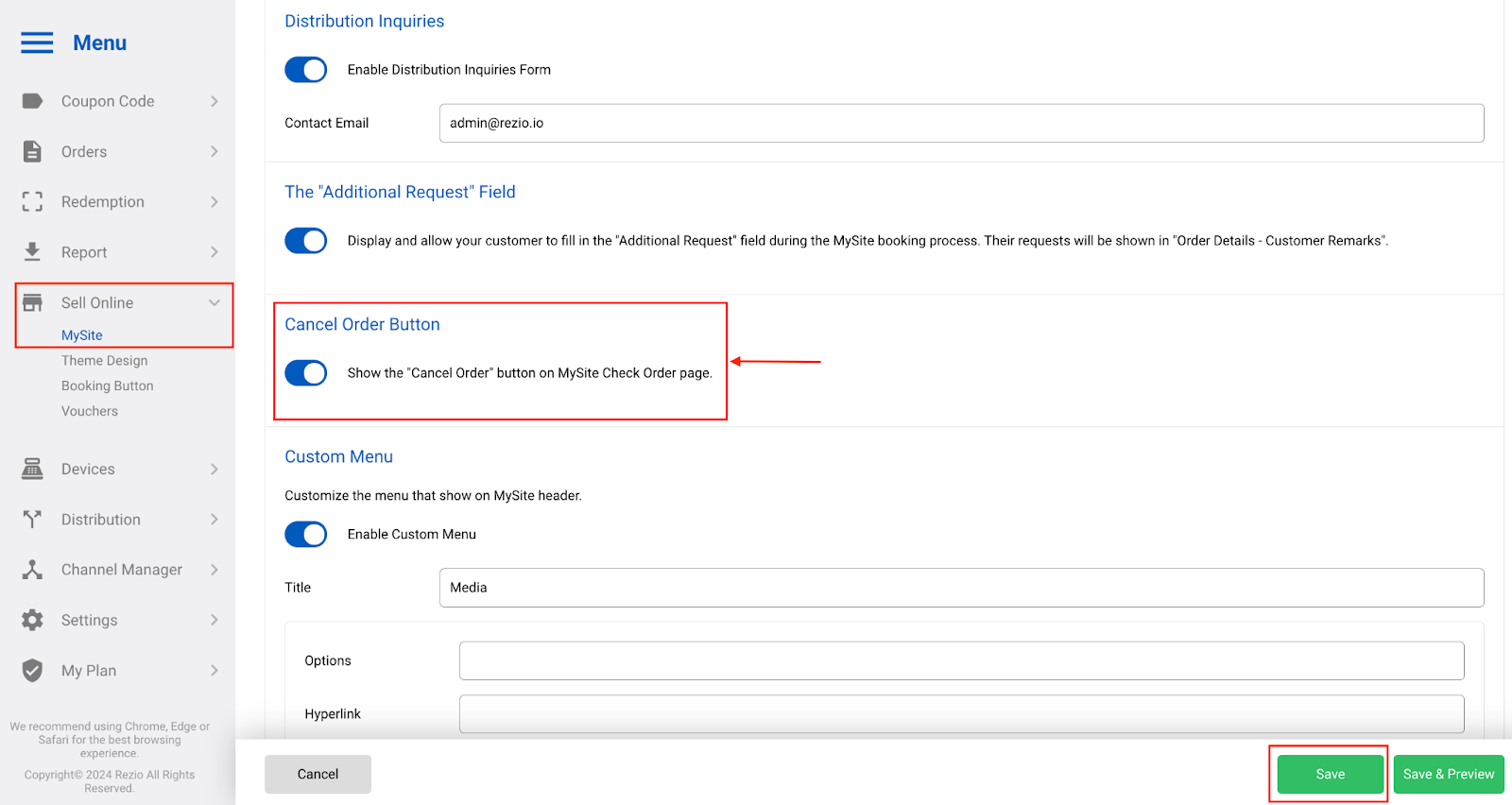This screenshot has height=805, width=1512.
Task: Click the gray Cancel button
Action: point(318,774)
